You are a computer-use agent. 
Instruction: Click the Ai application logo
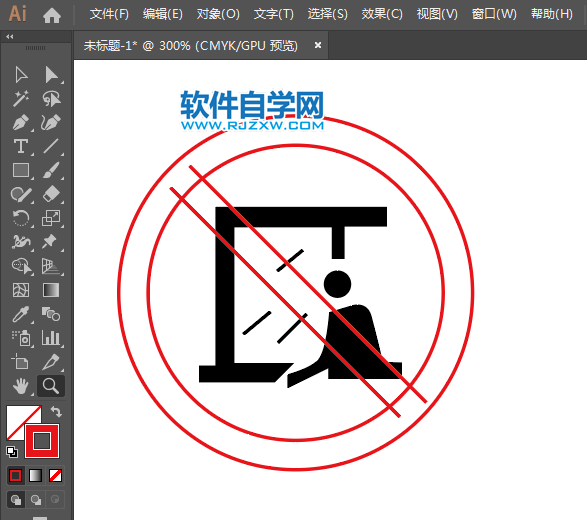pyautogui.click(x=18, y=14)
